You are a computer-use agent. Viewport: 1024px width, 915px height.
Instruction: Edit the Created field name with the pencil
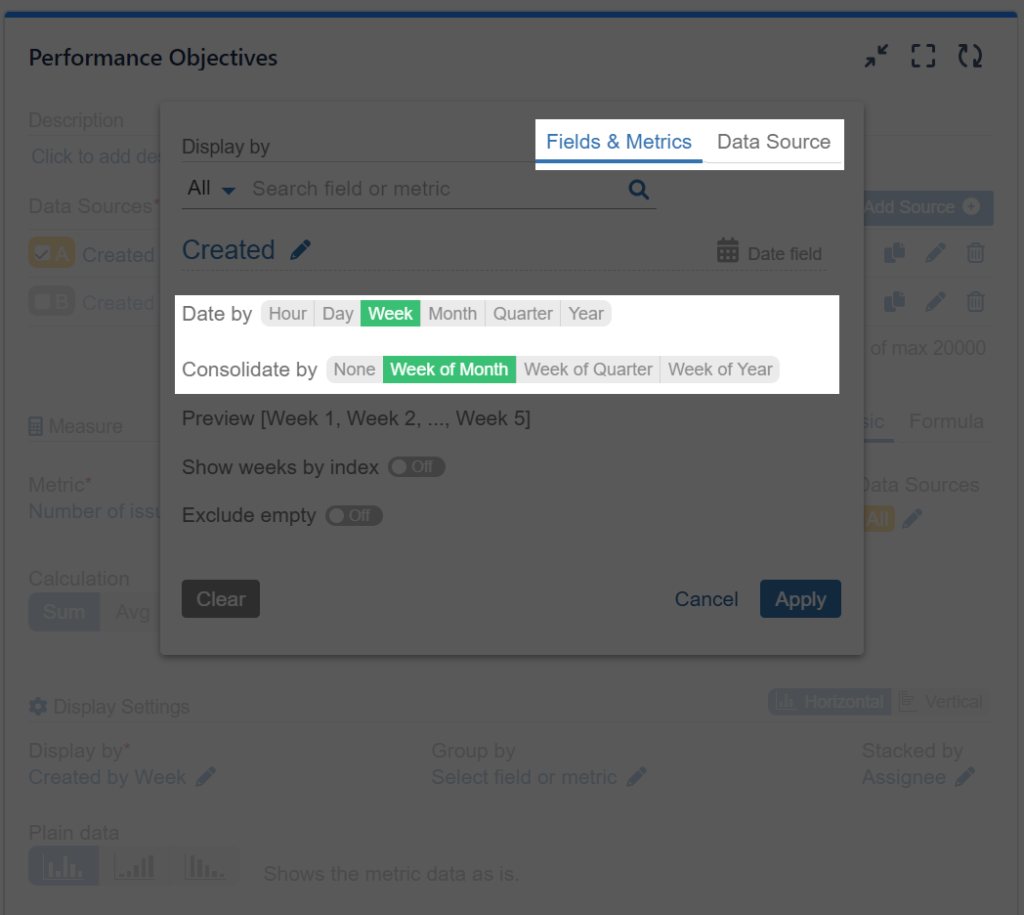point(301,249)
